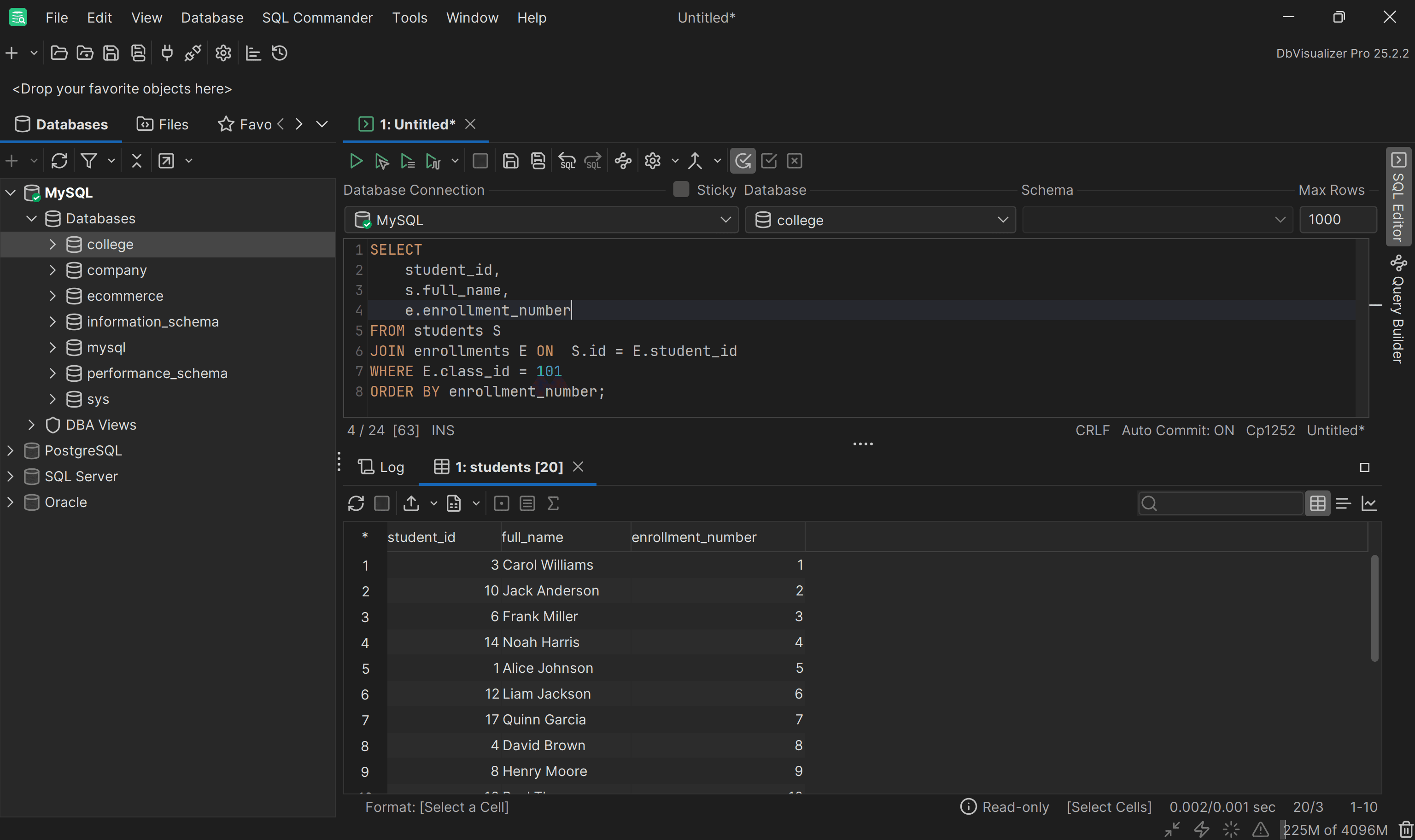Open the empty Schema dropdown
1415x840 pixels.
(1158, 220)
